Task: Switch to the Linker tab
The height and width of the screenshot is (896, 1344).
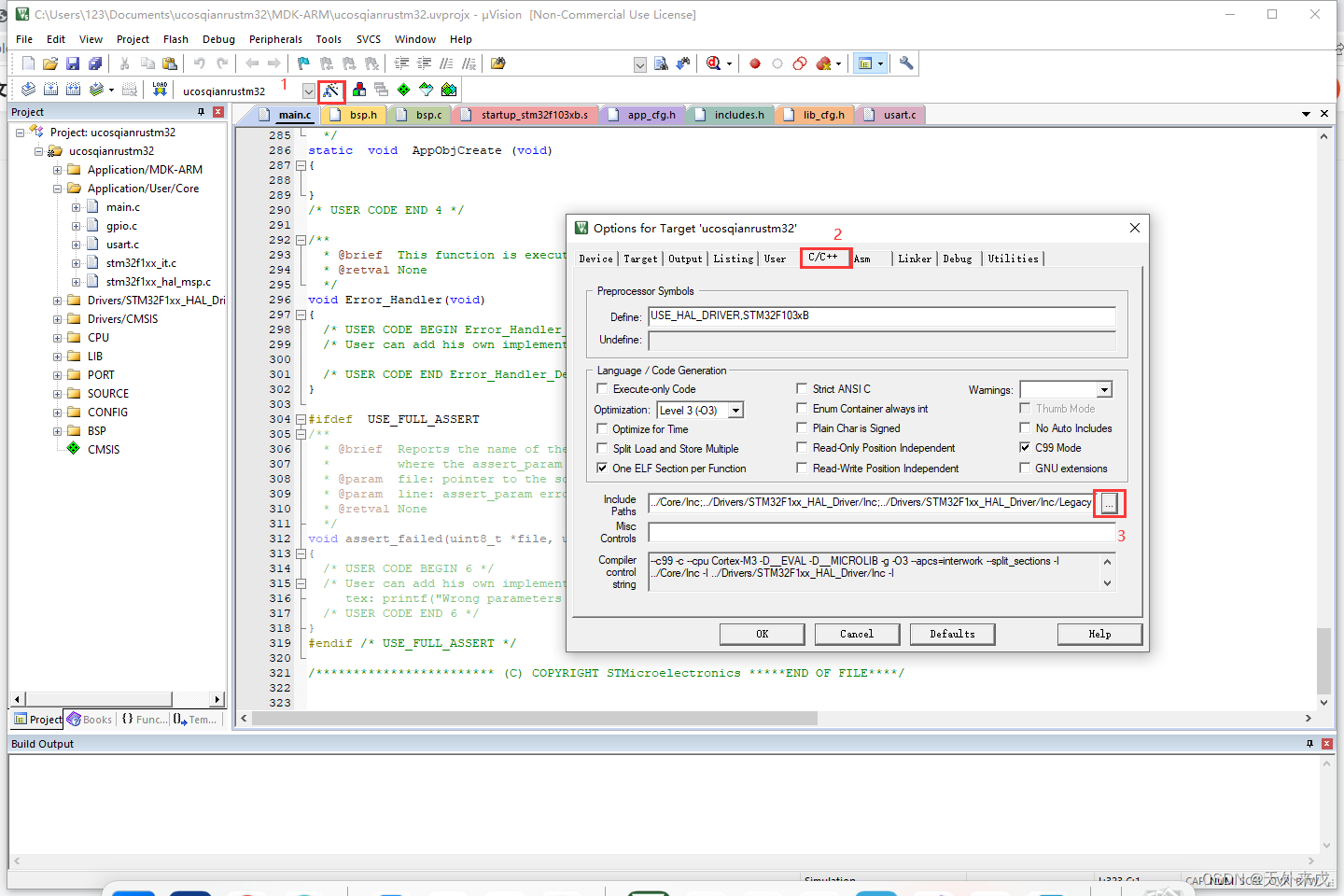Action: coord(915,259)
